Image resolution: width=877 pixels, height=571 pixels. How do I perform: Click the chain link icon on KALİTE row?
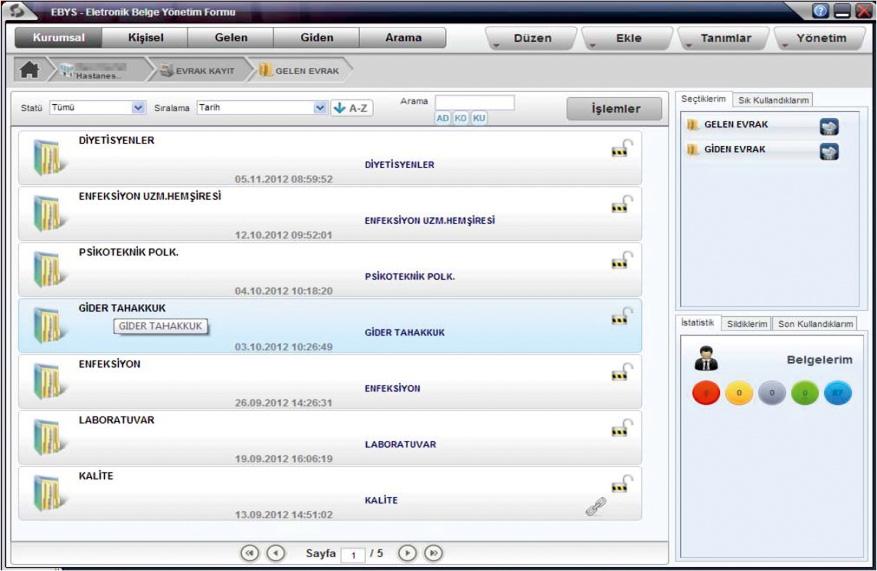(596, 507)
